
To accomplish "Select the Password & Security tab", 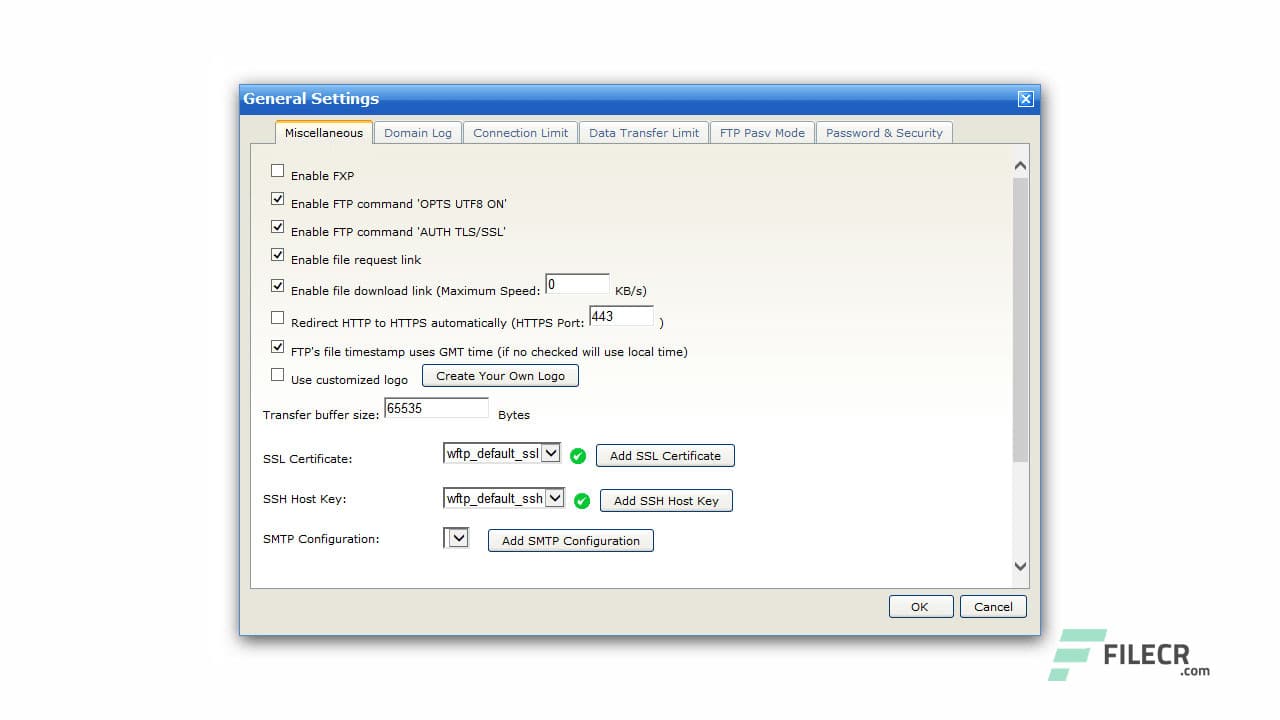I will point(884,132).
